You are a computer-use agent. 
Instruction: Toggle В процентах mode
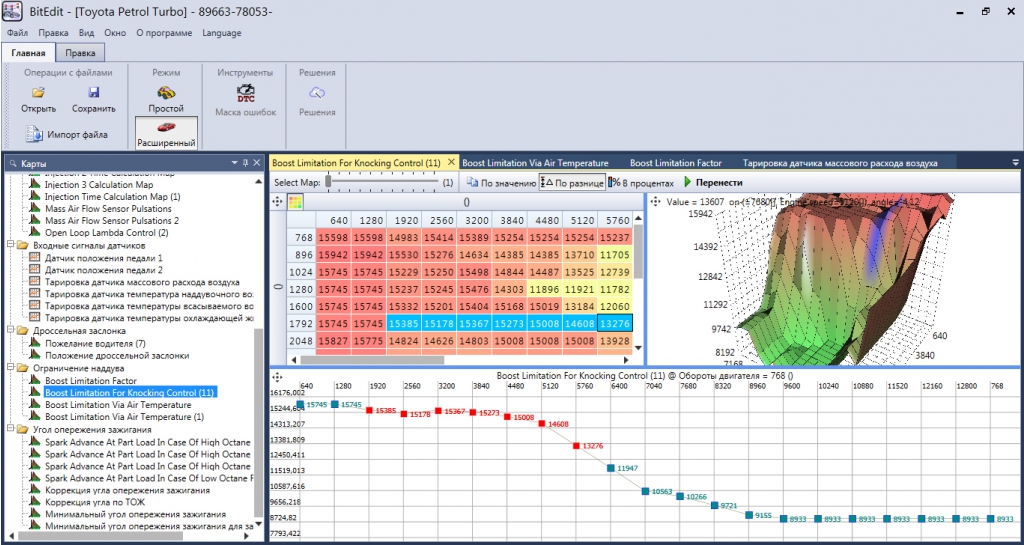click(641, 183)
